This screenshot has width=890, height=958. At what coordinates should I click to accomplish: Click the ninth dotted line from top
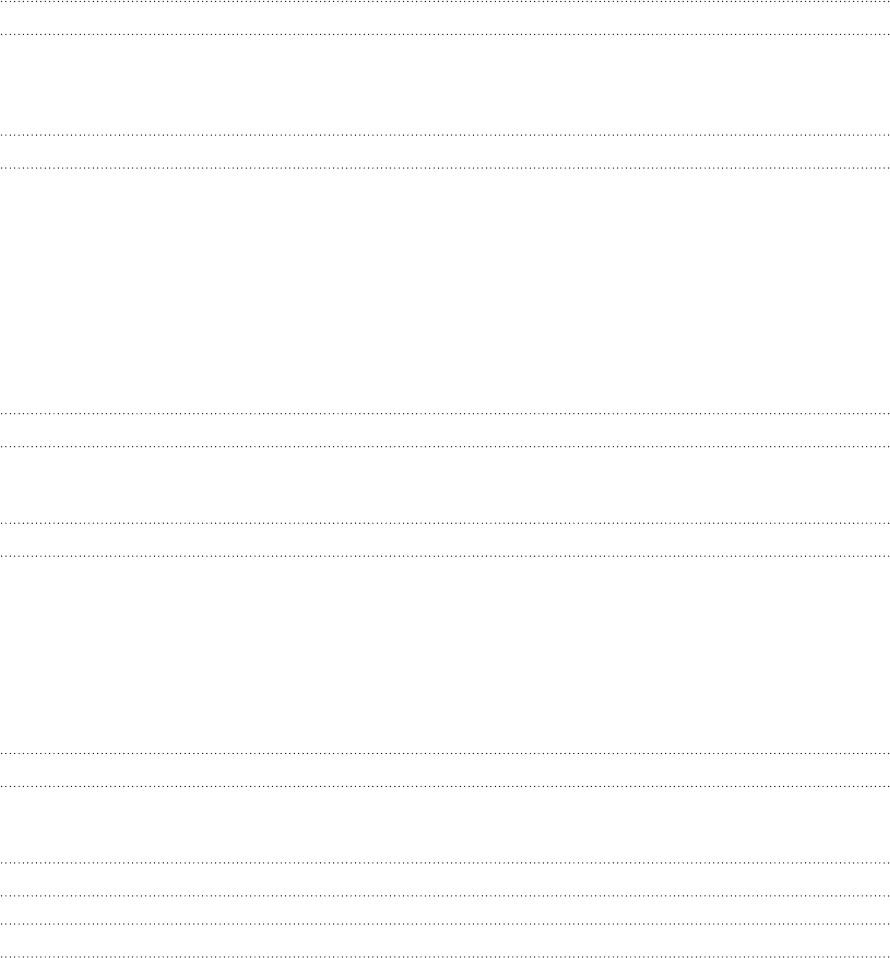point(445,753)
